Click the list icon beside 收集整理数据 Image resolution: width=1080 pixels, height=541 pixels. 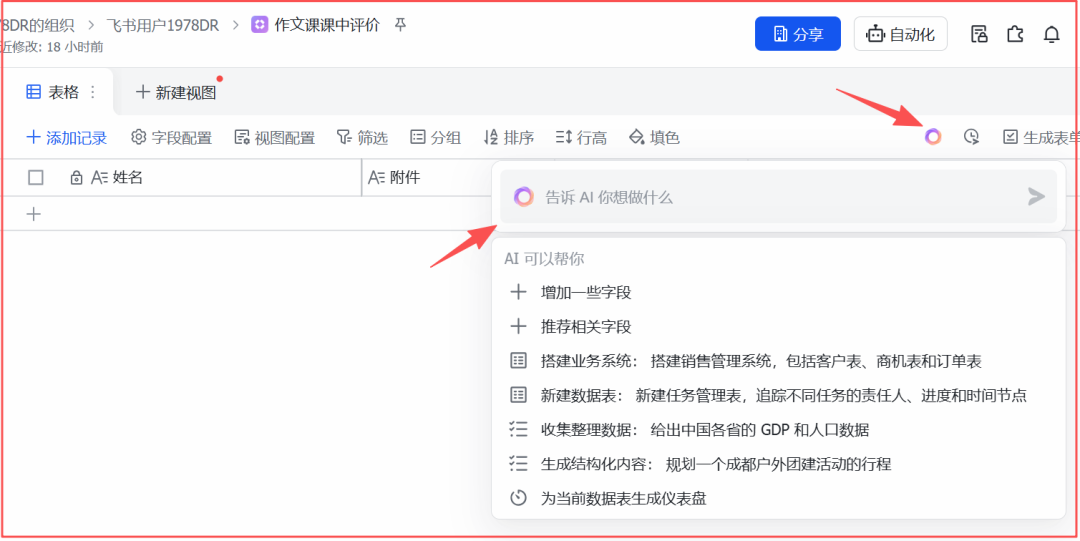[518, 430]
